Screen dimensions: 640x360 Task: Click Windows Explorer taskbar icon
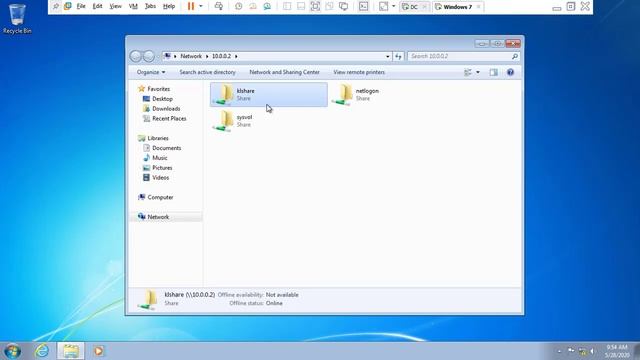coord(71,351)
